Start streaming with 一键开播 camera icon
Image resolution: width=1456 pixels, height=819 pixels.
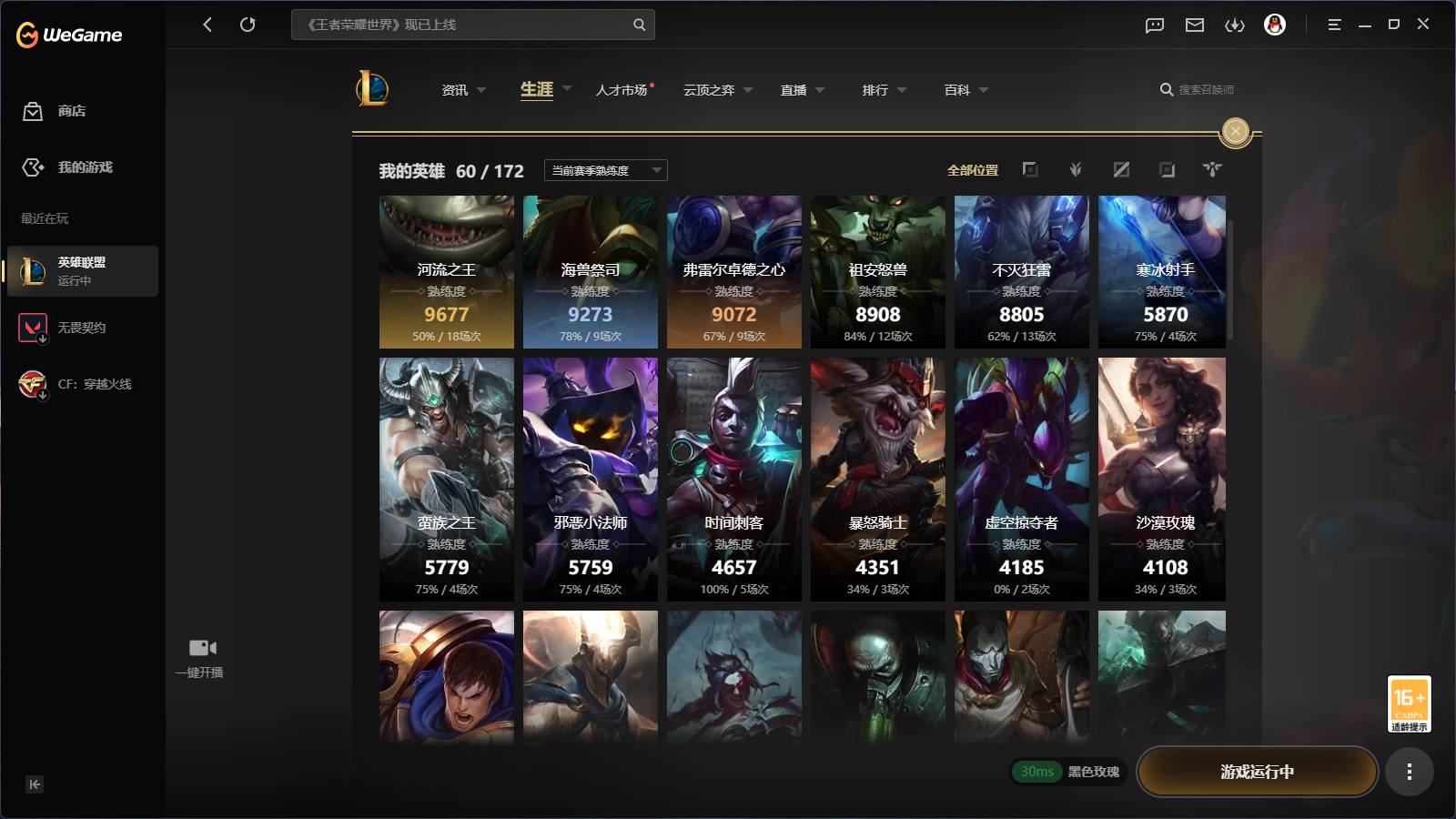(202, 648)
